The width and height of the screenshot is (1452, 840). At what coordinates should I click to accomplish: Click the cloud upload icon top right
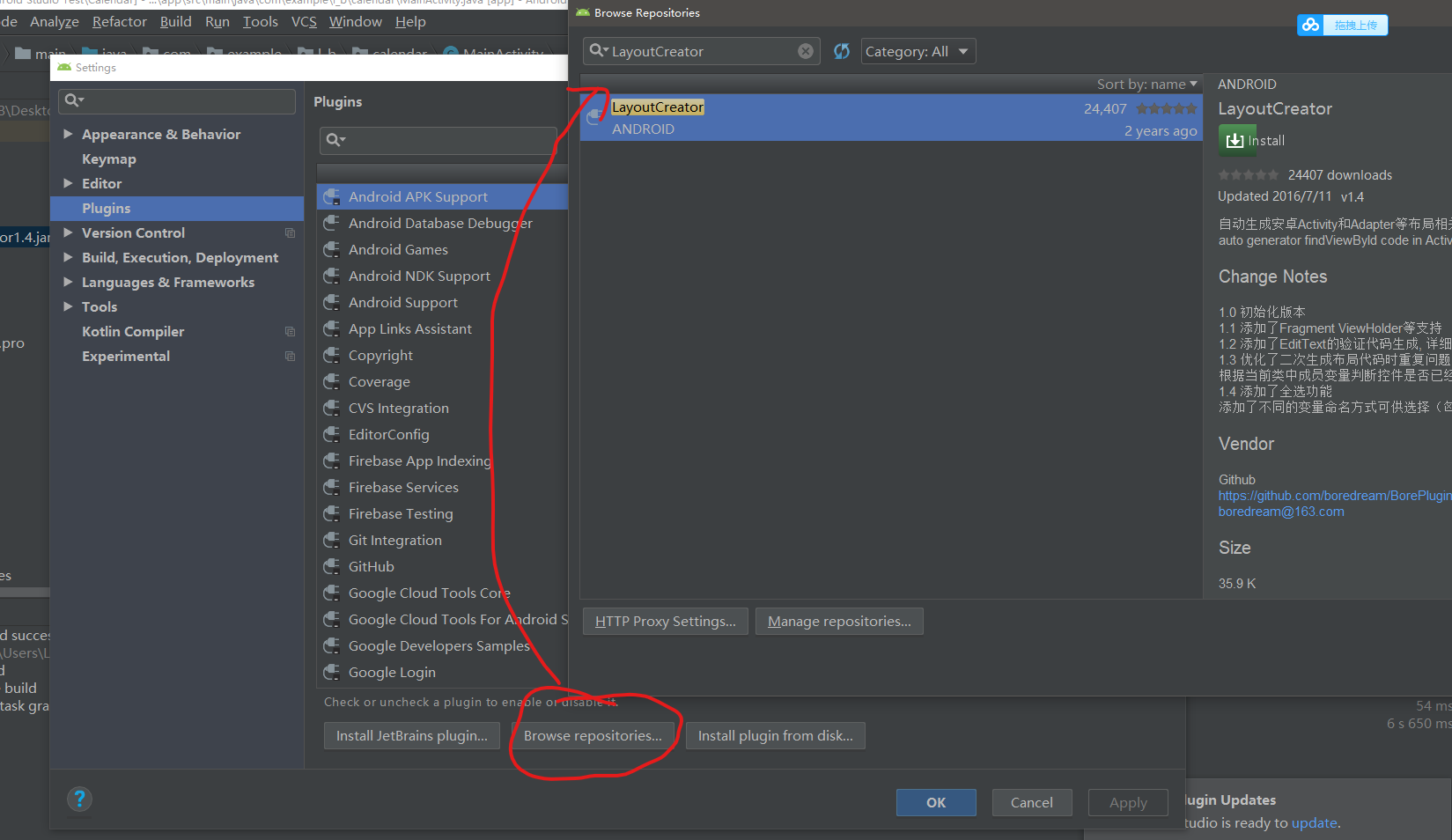click(x=1309, y=25)
